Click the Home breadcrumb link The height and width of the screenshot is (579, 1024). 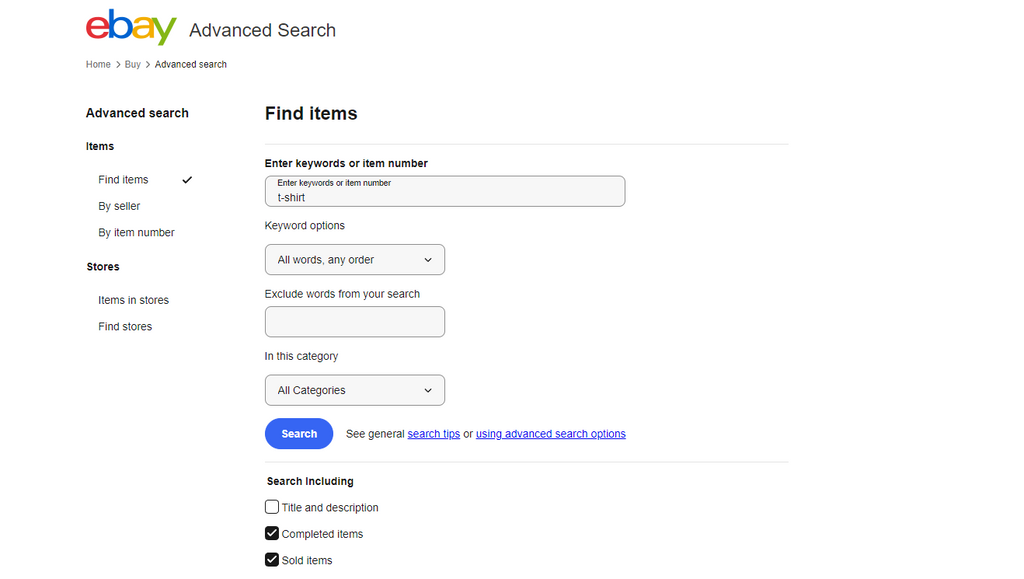click(x=98, y=65)
